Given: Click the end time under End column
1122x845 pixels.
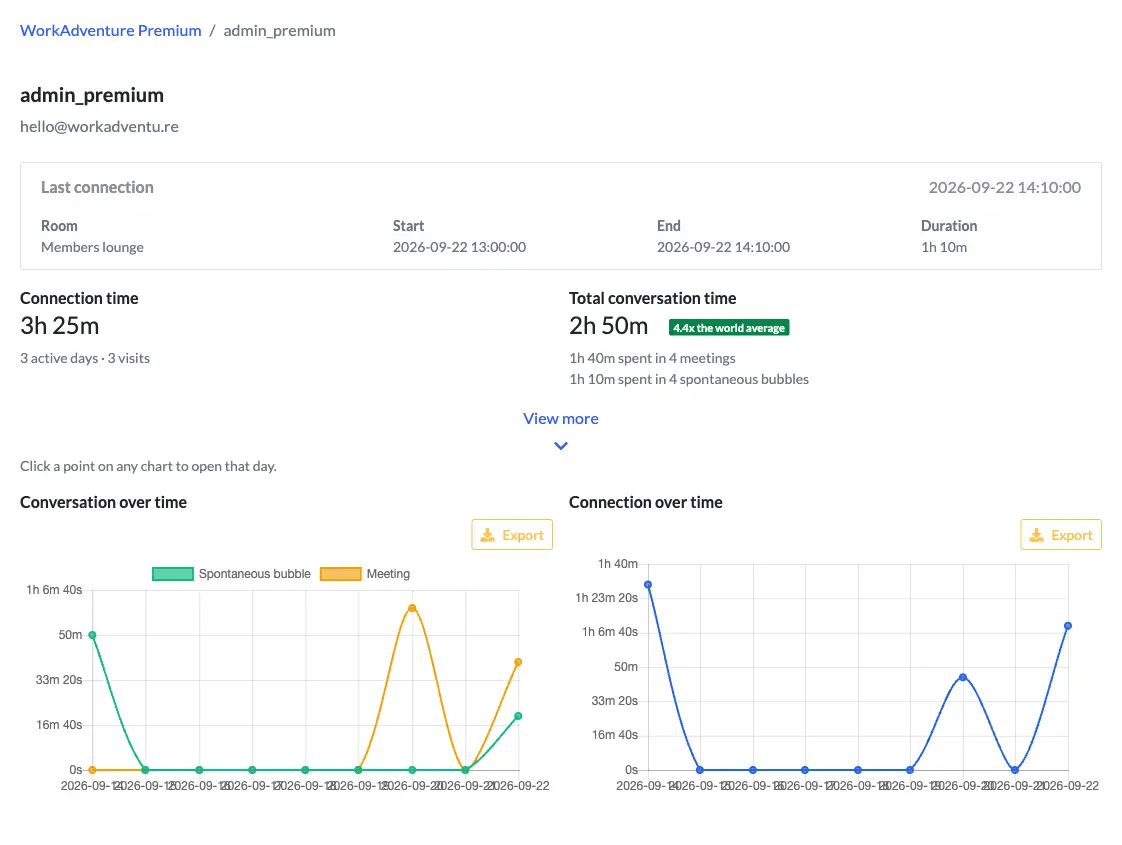Looking at the screenshot, I should tap(723, 247).
